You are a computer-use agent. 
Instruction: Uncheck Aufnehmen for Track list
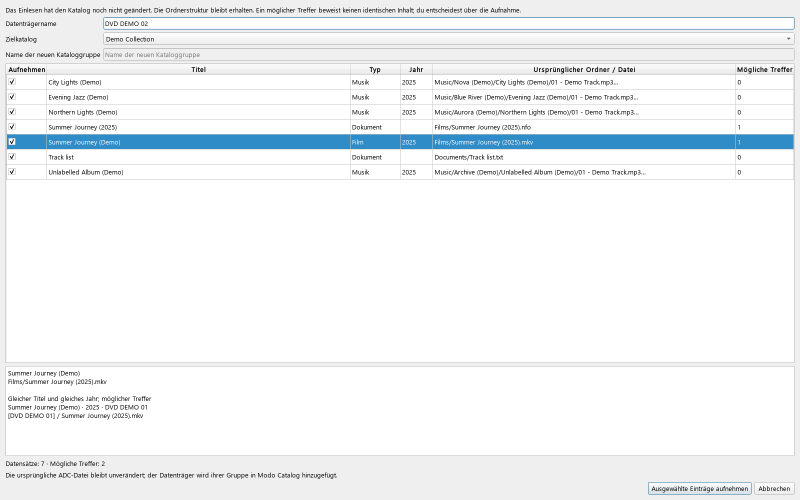tap(12, 157)
